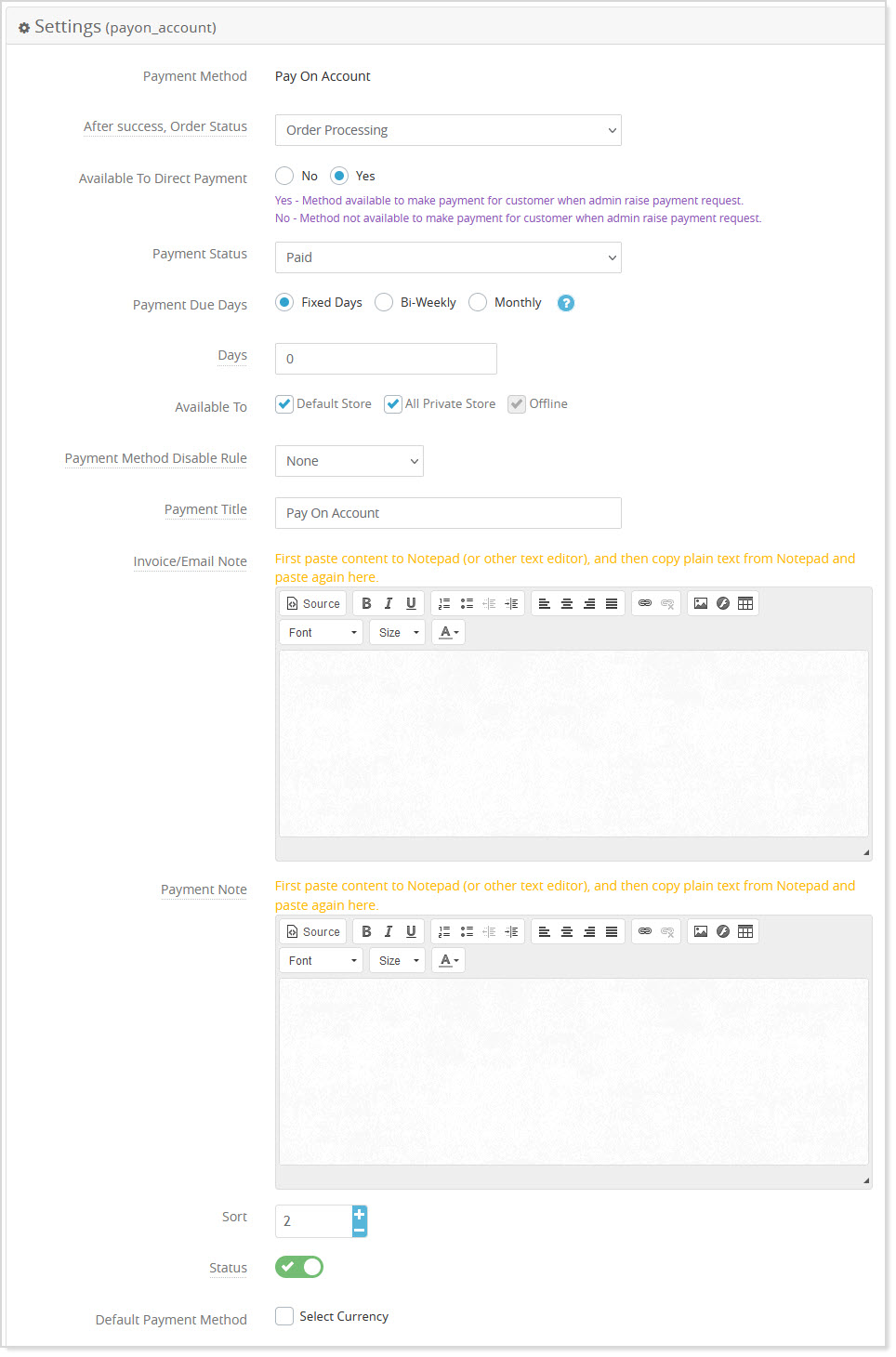This screenshot has width=896, height=1357.
Task: Increment the Sort value with the plus button
Action: (359, 1212)
